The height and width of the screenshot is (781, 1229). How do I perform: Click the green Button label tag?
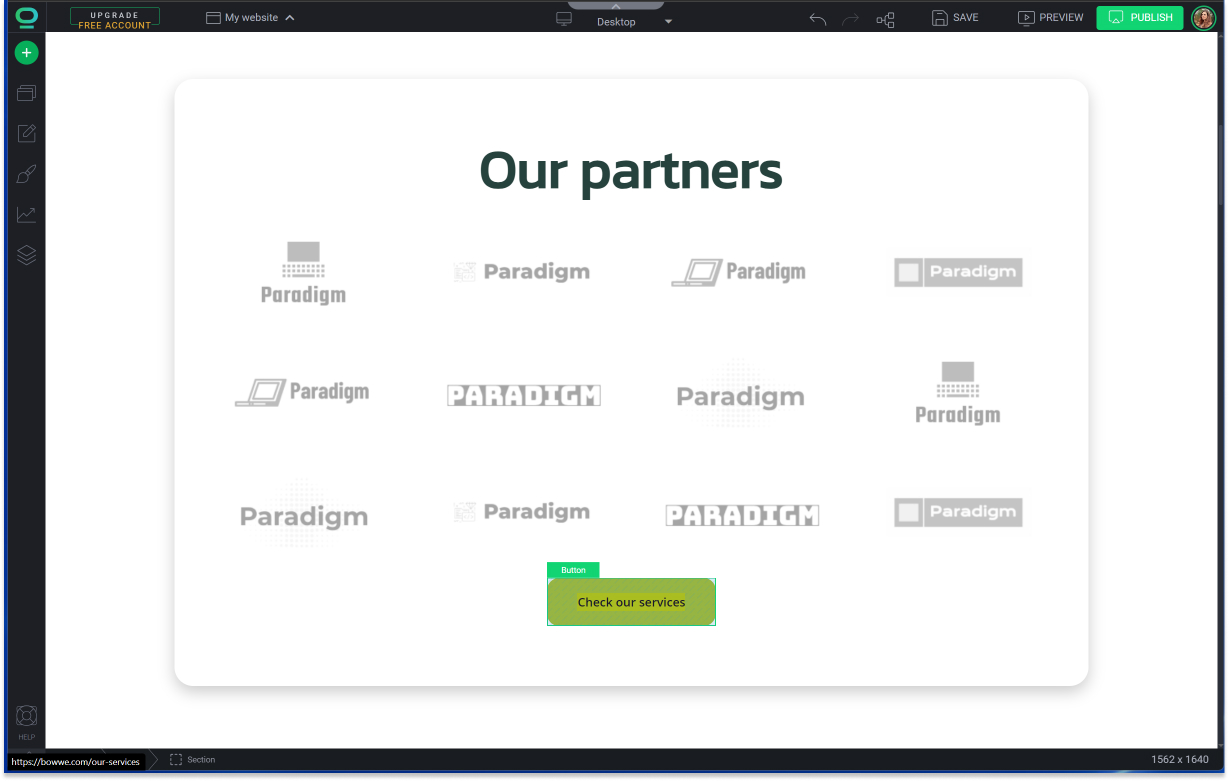pos(573,570)
